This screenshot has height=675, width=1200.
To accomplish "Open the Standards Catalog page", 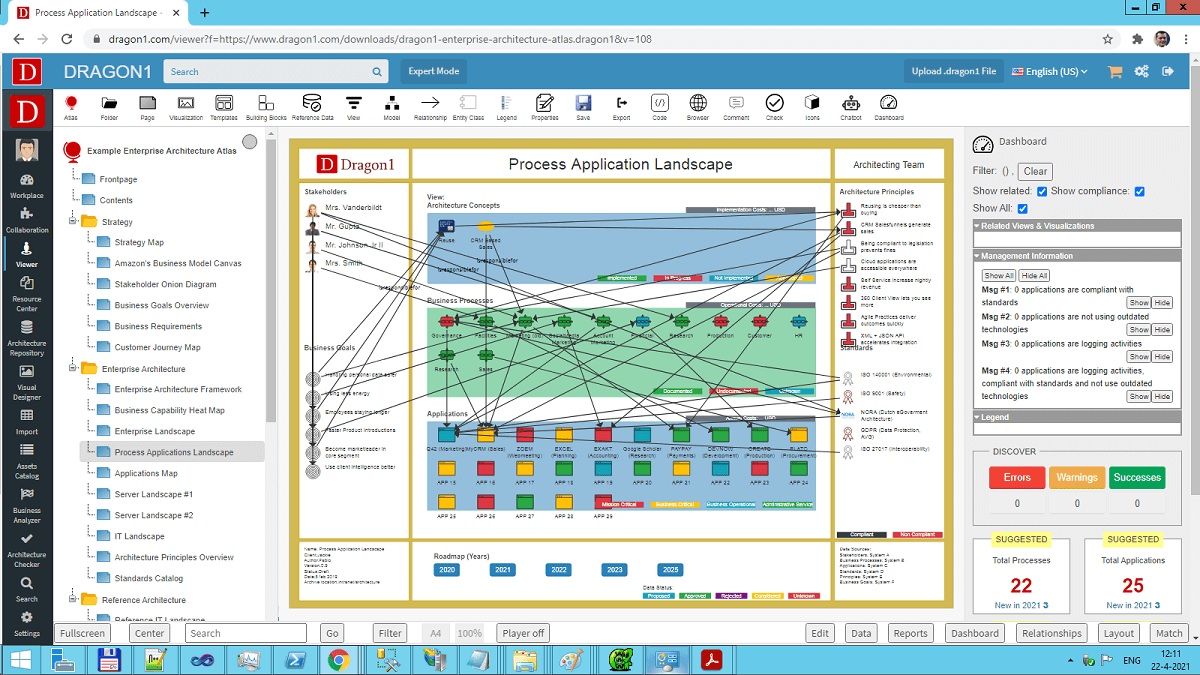I will pos(149,578).
